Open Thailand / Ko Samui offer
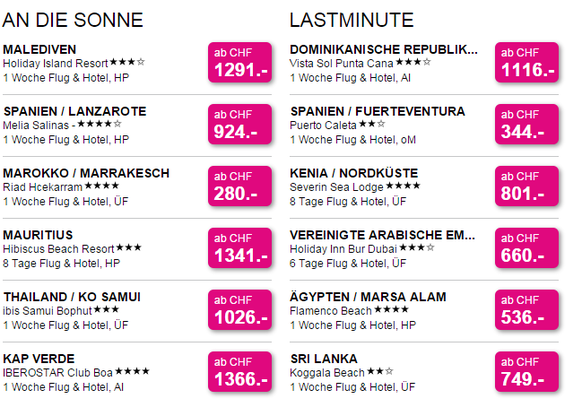 tap(72, 297)
